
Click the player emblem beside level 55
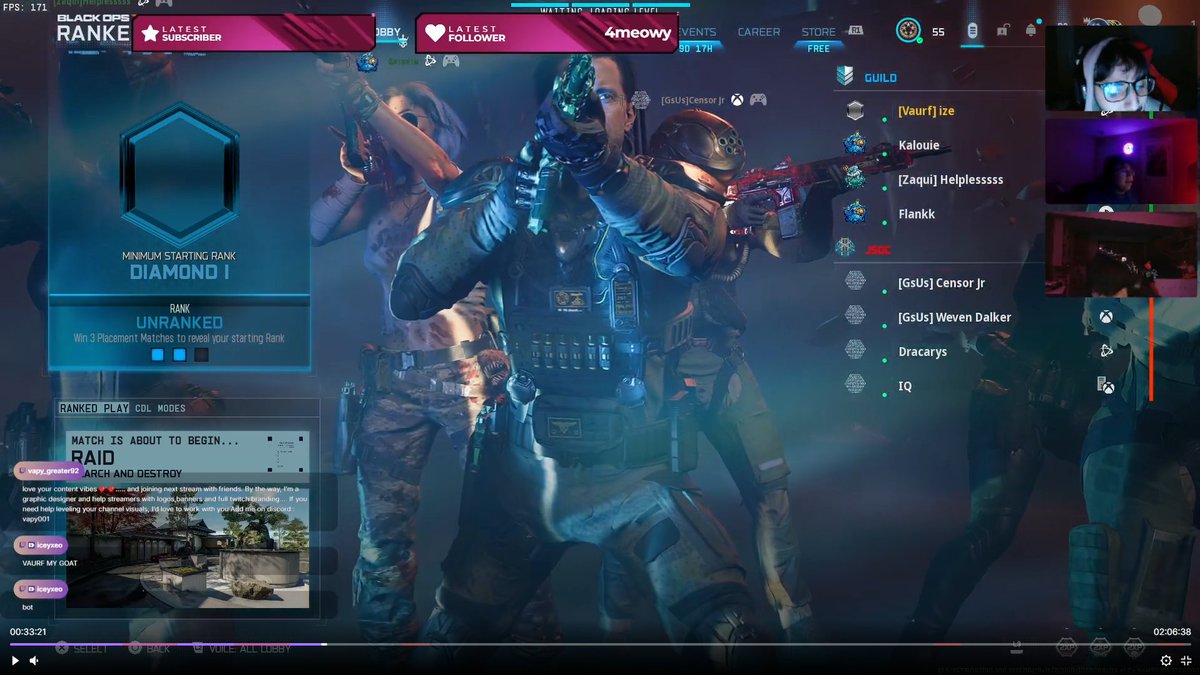(x=908, y=31)
